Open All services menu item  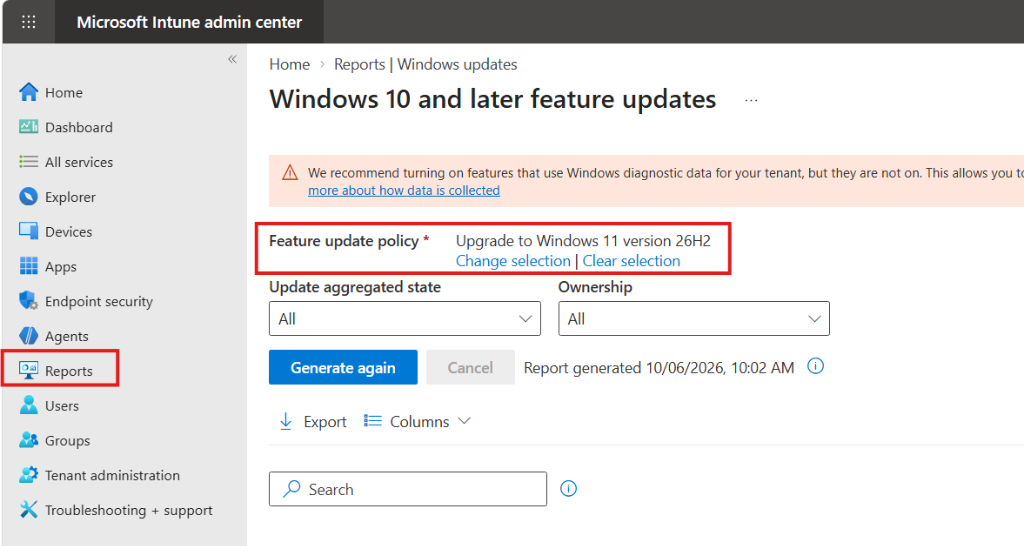click(x=78, y=161)
